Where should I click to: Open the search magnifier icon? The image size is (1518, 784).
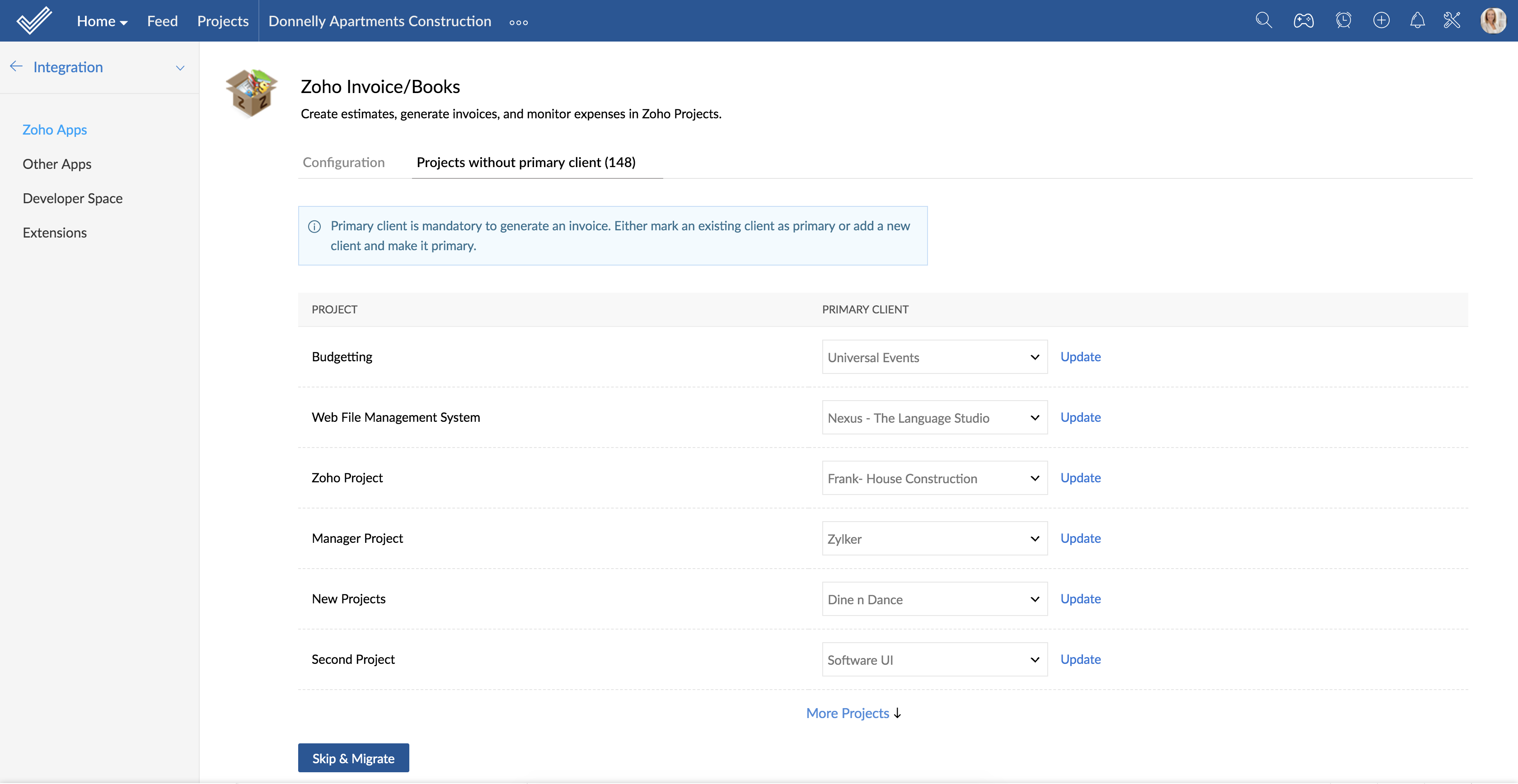click(1264, 21)
